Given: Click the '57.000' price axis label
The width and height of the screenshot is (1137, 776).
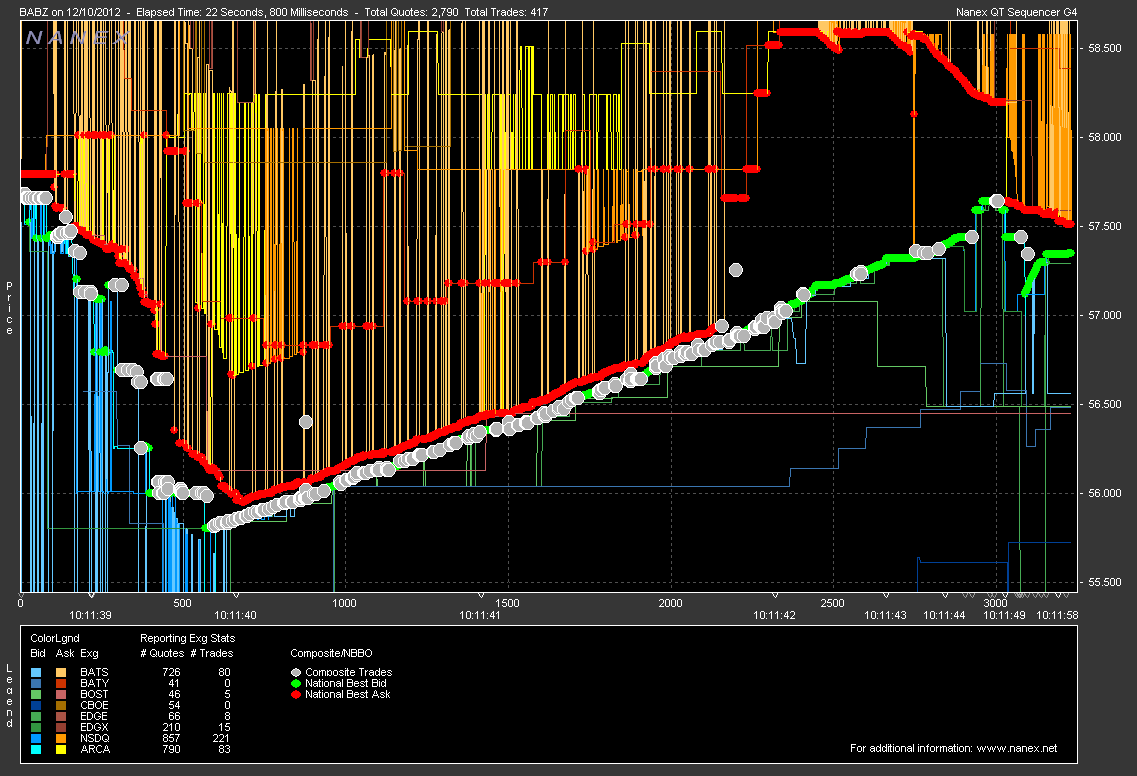Looking at the screenshot, I should 1104,315.
